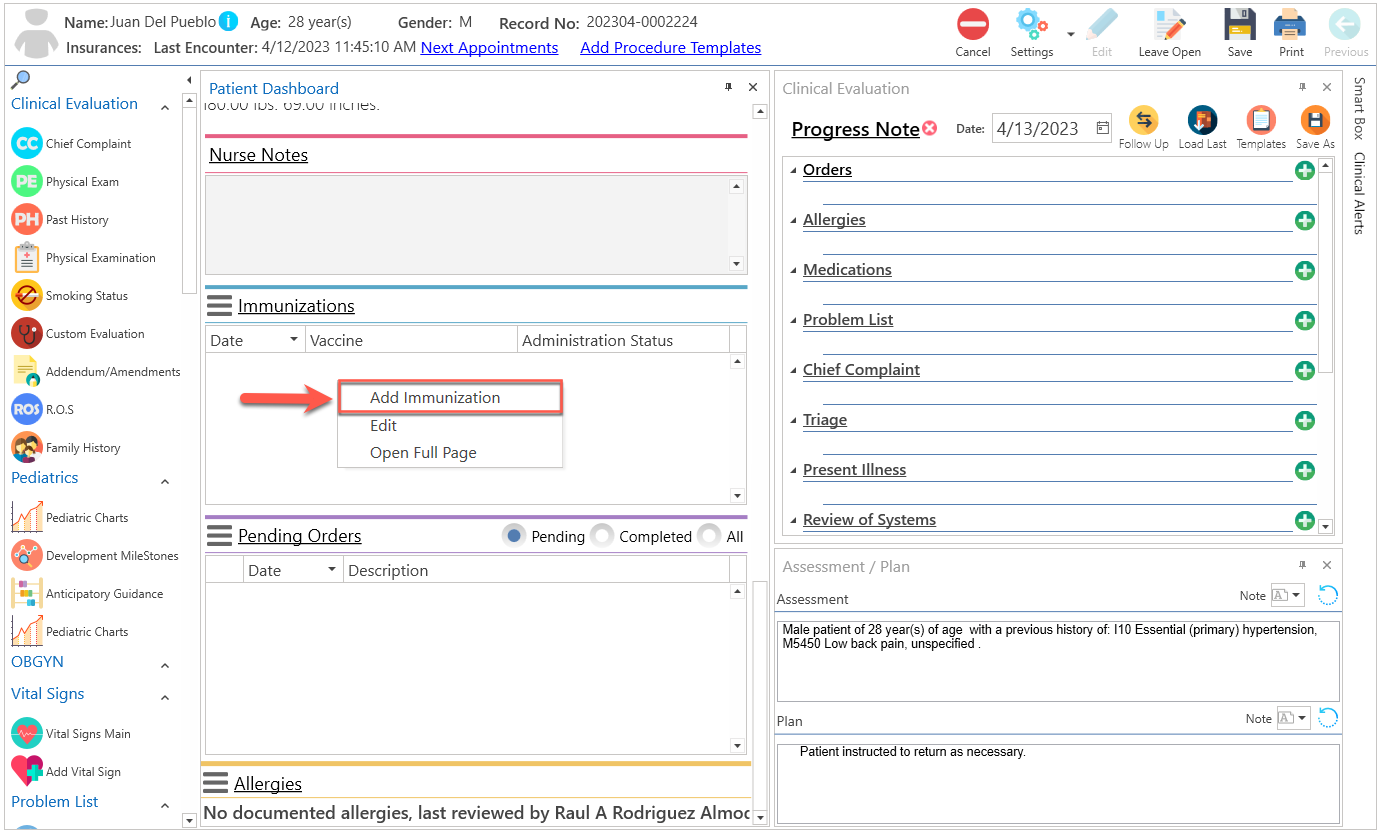Expand the OBGYN sidebar group
The image size is (1380, 836).
pyautogui.click(x=165, y=666)
